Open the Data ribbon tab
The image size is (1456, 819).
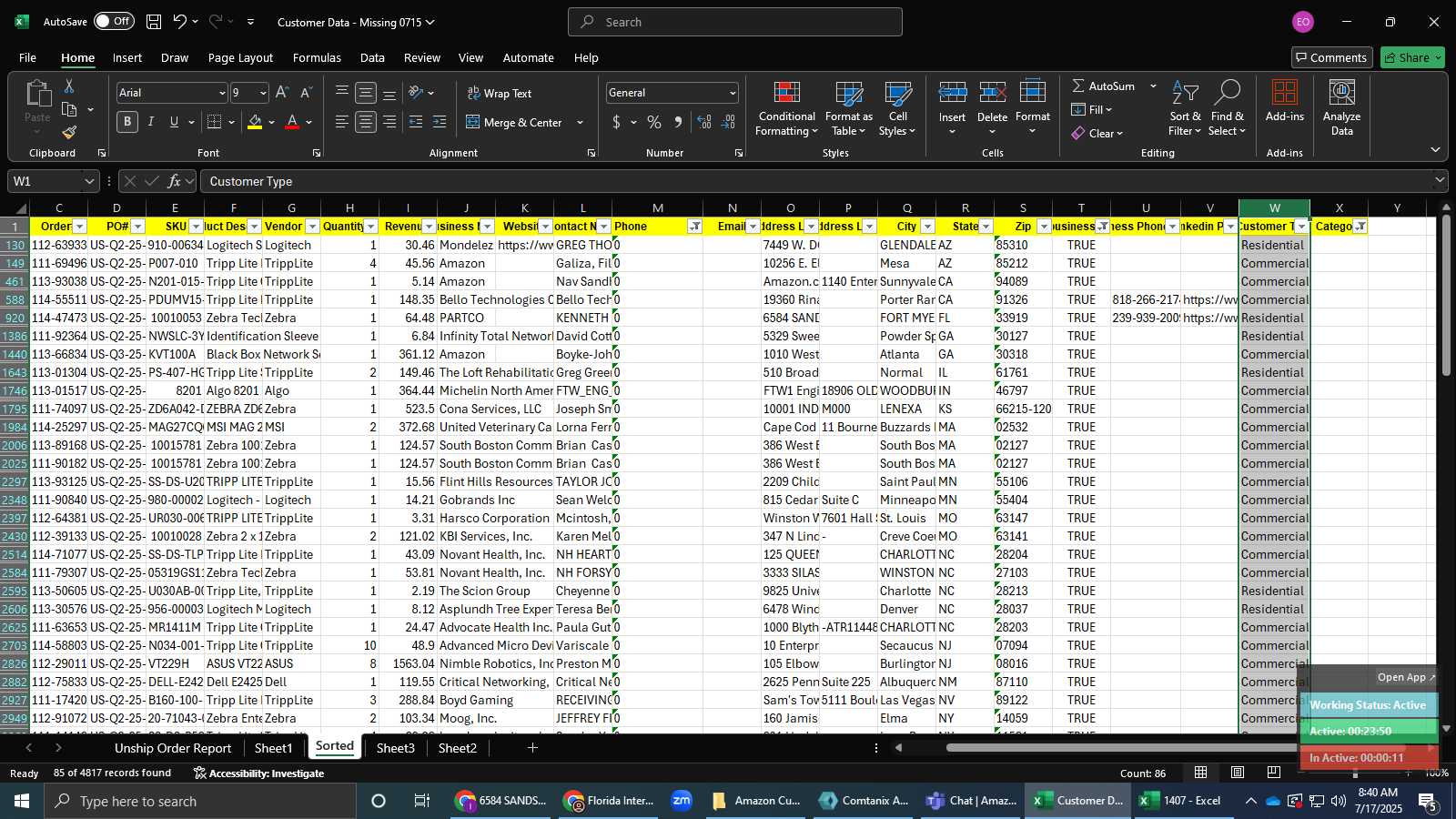tap(372, 57)
